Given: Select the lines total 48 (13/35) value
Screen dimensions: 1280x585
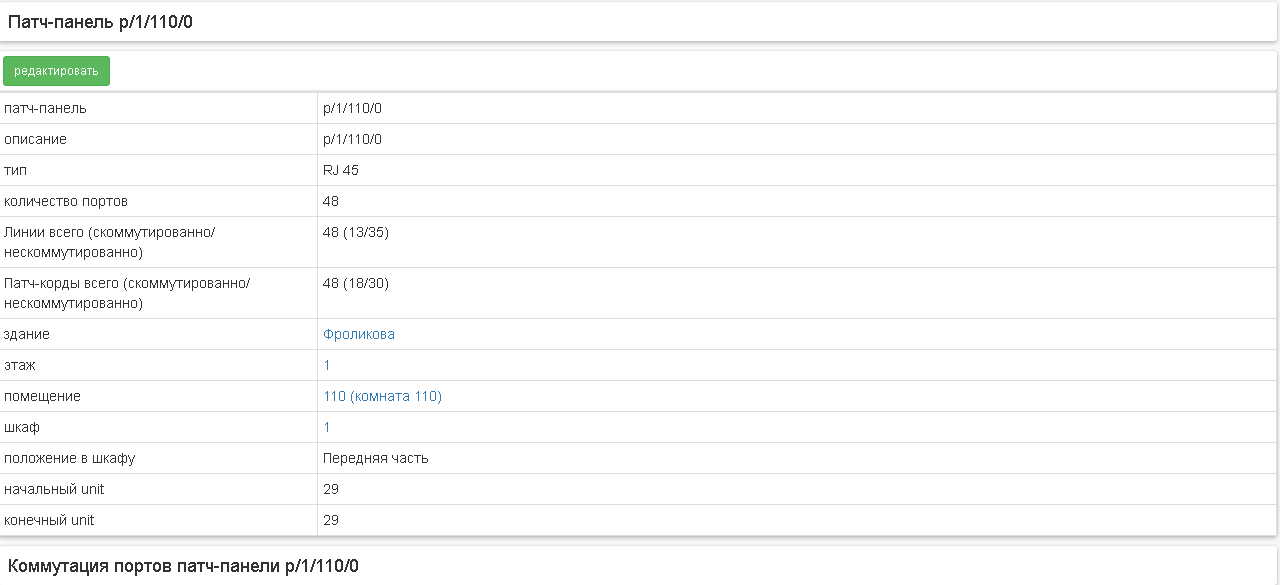Looking at the screenshot, I should [356, 232].
